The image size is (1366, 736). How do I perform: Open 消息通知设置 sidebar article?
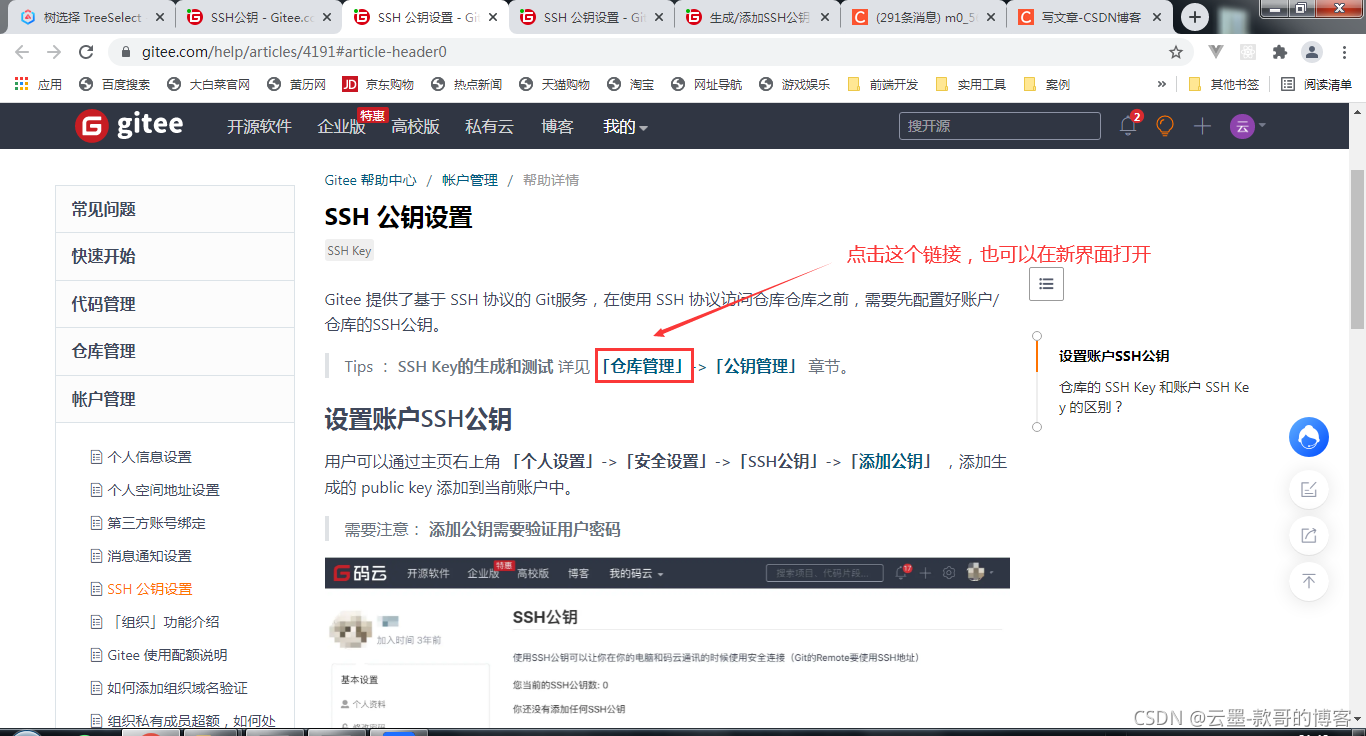pos(149,556)
